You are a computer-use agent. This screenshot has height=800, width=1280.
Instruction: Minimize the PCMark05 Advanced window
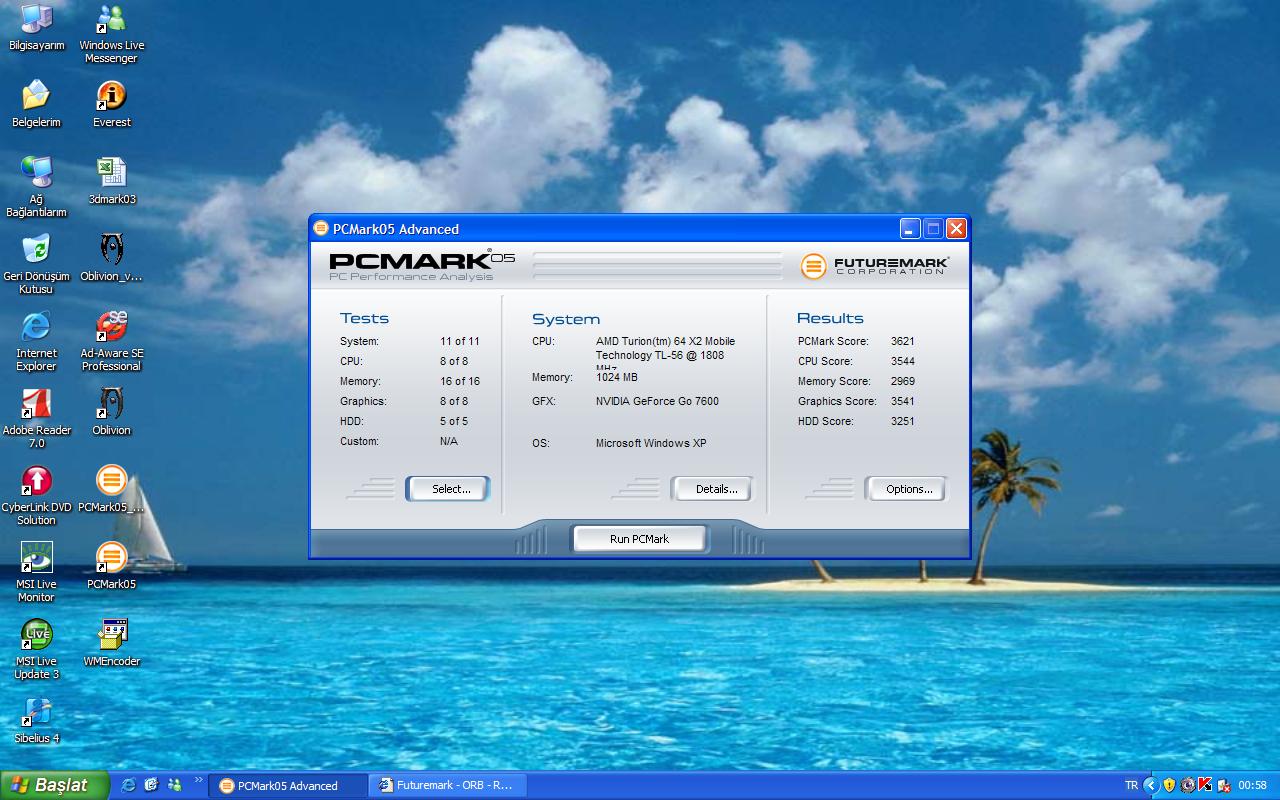click(x=910, y=228)
